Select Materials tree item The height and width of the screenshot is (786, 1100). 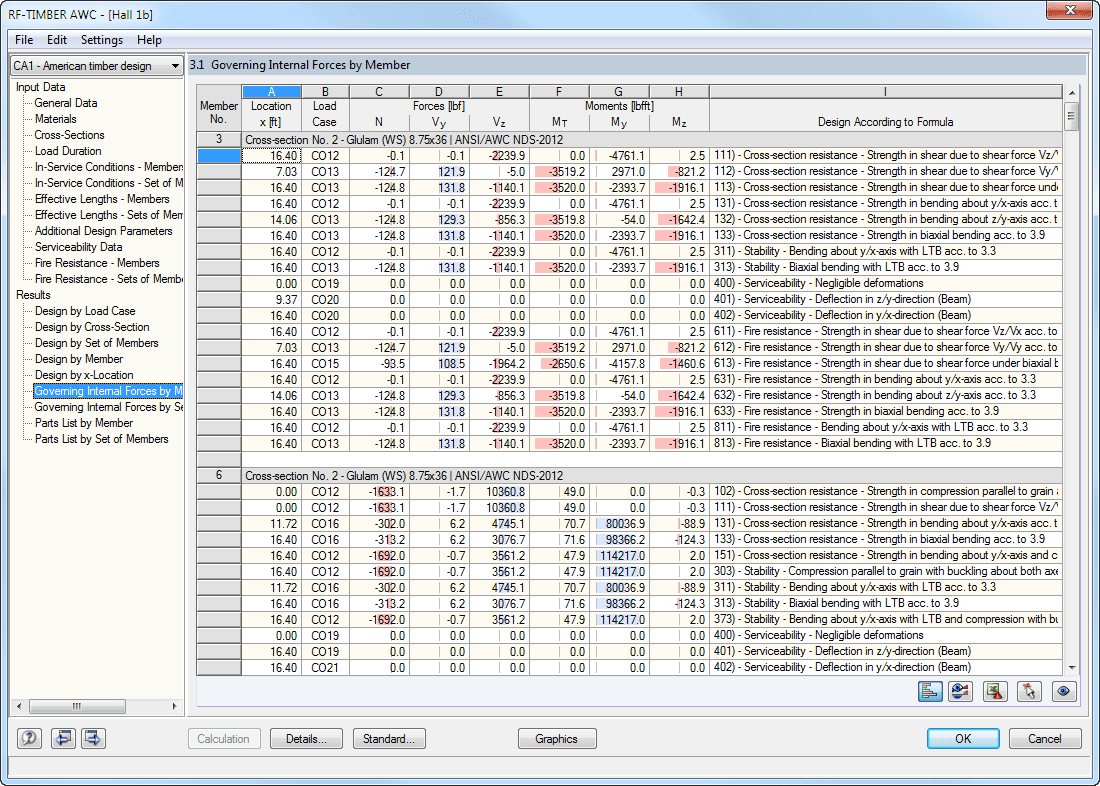55,119
